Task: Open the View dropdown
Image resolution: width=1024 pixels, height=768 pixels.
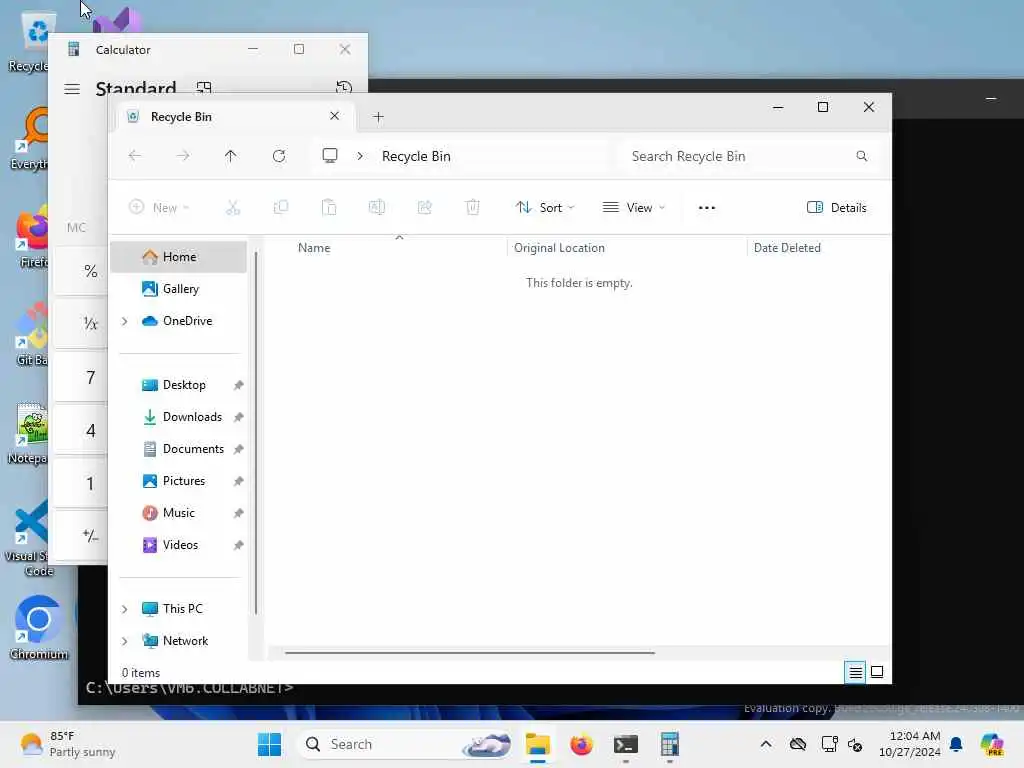Action: tap(633, 208)
